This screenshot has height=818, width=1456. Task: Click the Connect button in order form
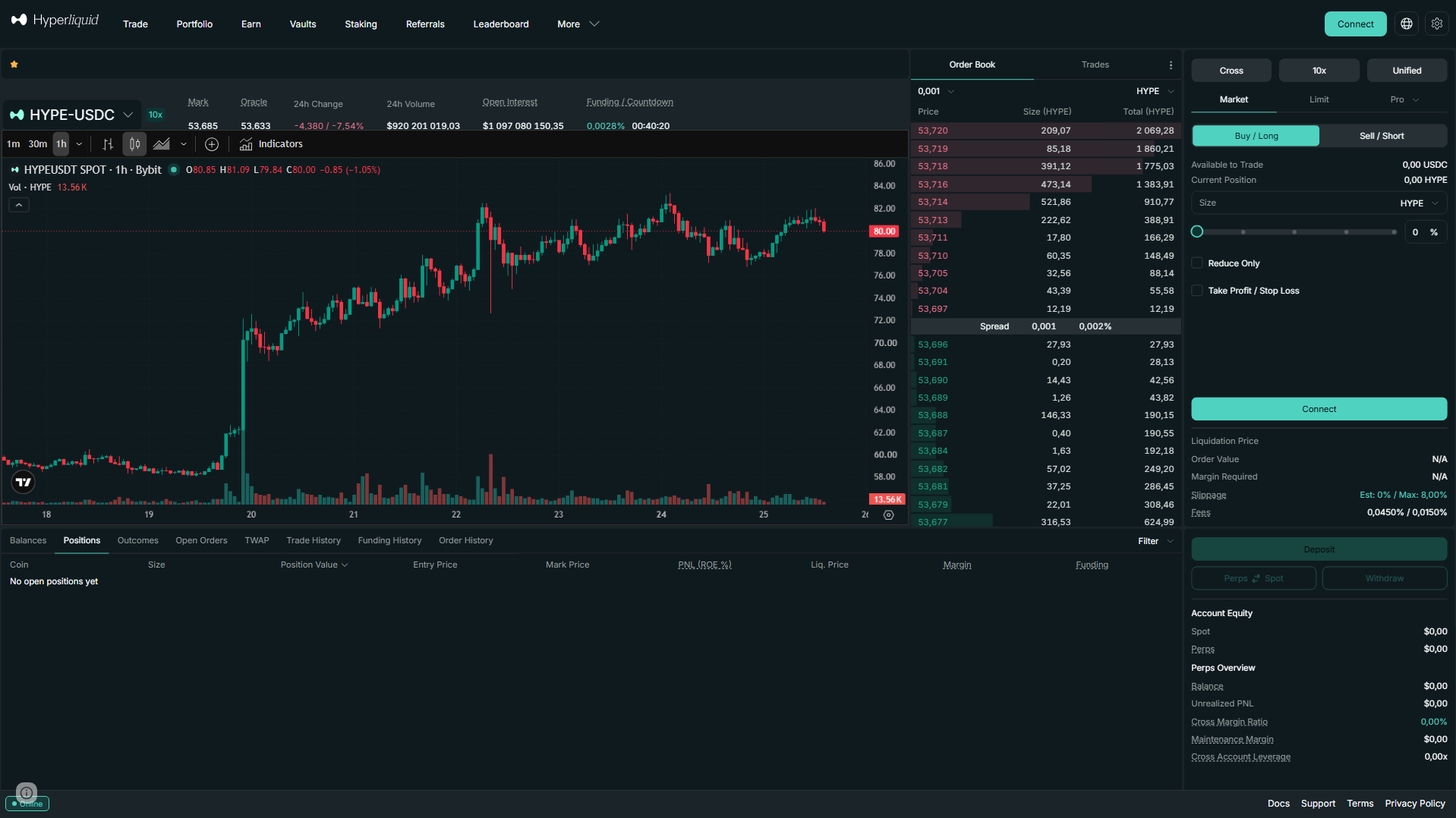(x=1319, y=409)
